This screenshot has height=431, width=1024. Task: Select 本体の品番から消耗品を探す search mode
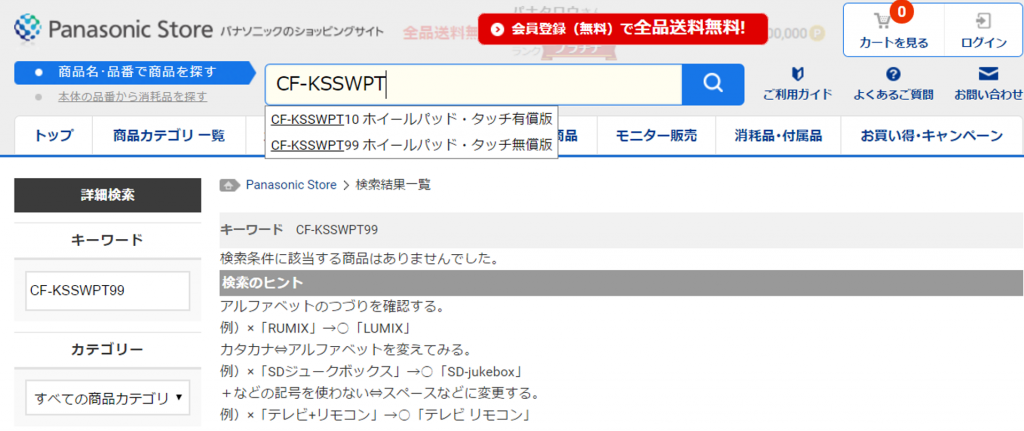point(133,97)
